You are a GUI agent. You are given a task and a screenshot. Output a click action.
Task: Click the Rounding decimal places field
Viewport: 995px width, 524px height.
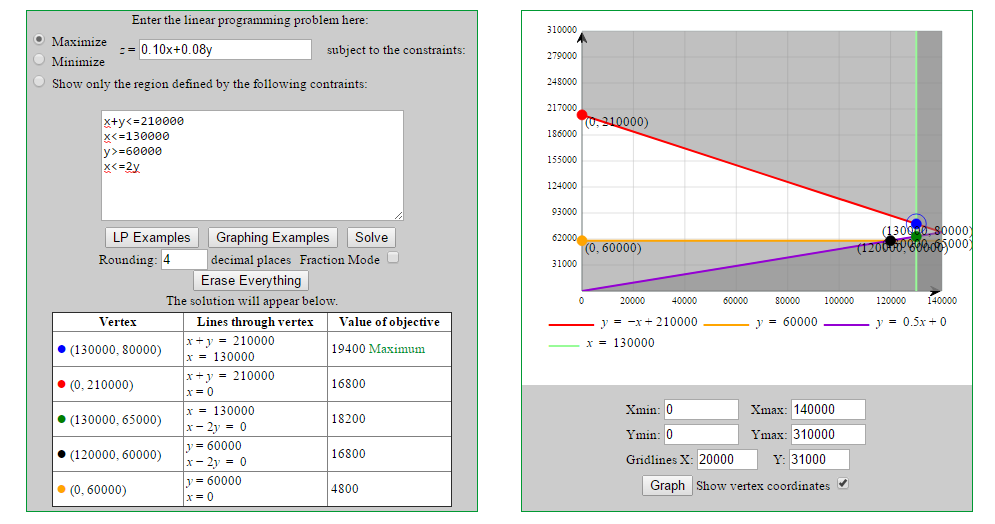point(183,259)
